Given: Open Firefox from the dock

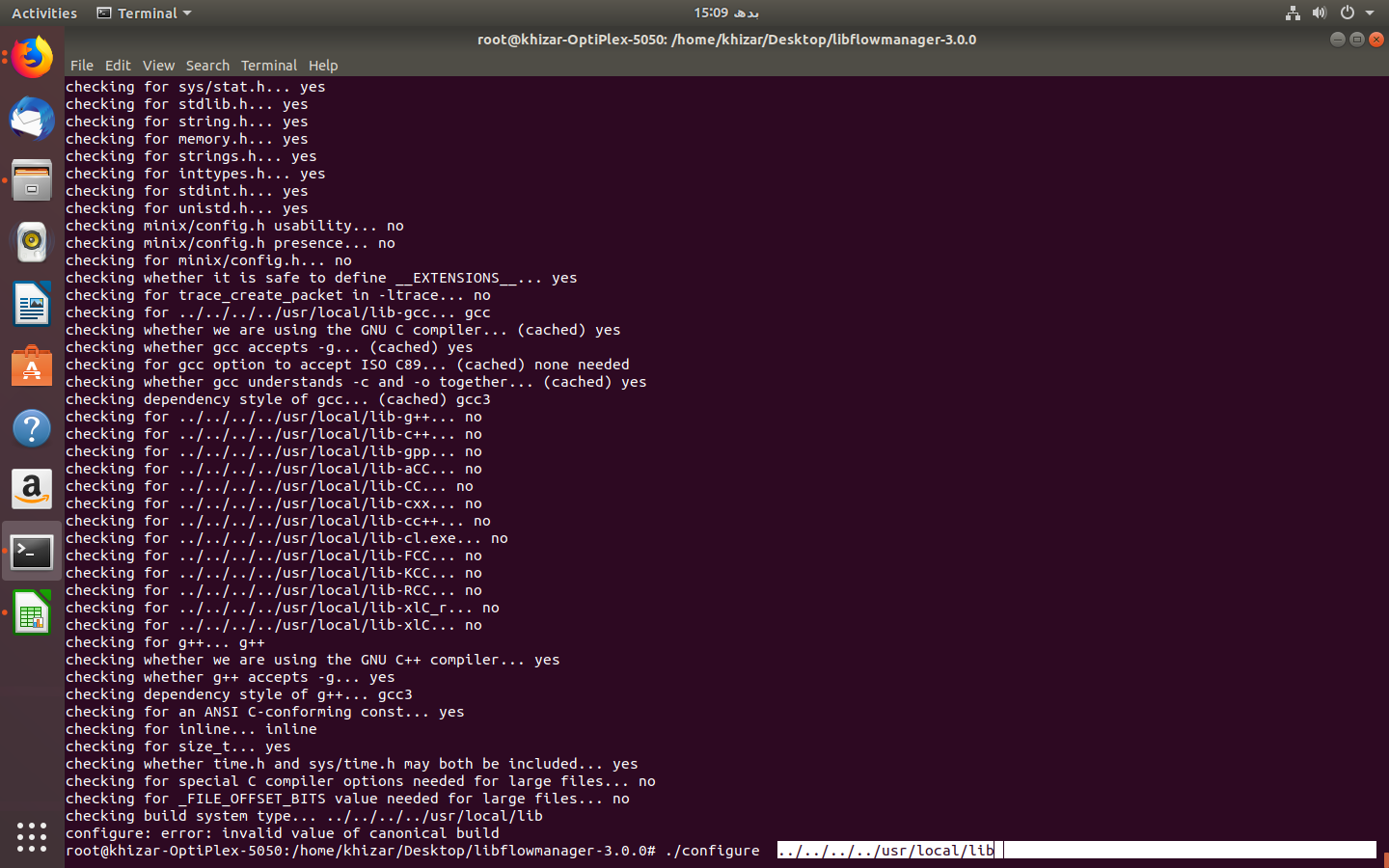Looking at the screenshot, I should (x=32, y=57).
